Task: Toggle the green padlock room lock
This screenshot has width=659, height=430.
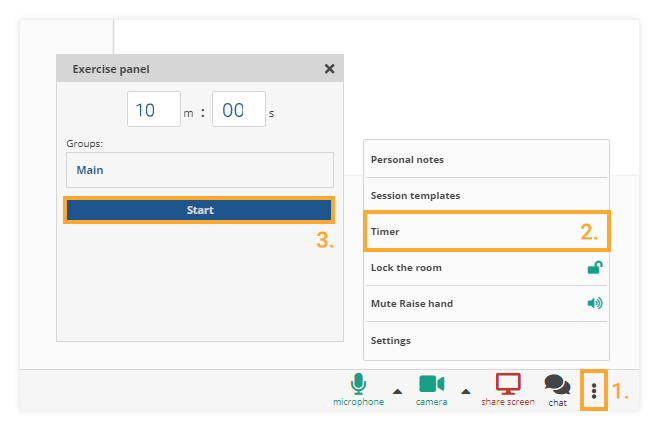Action: tap(595, 267)
